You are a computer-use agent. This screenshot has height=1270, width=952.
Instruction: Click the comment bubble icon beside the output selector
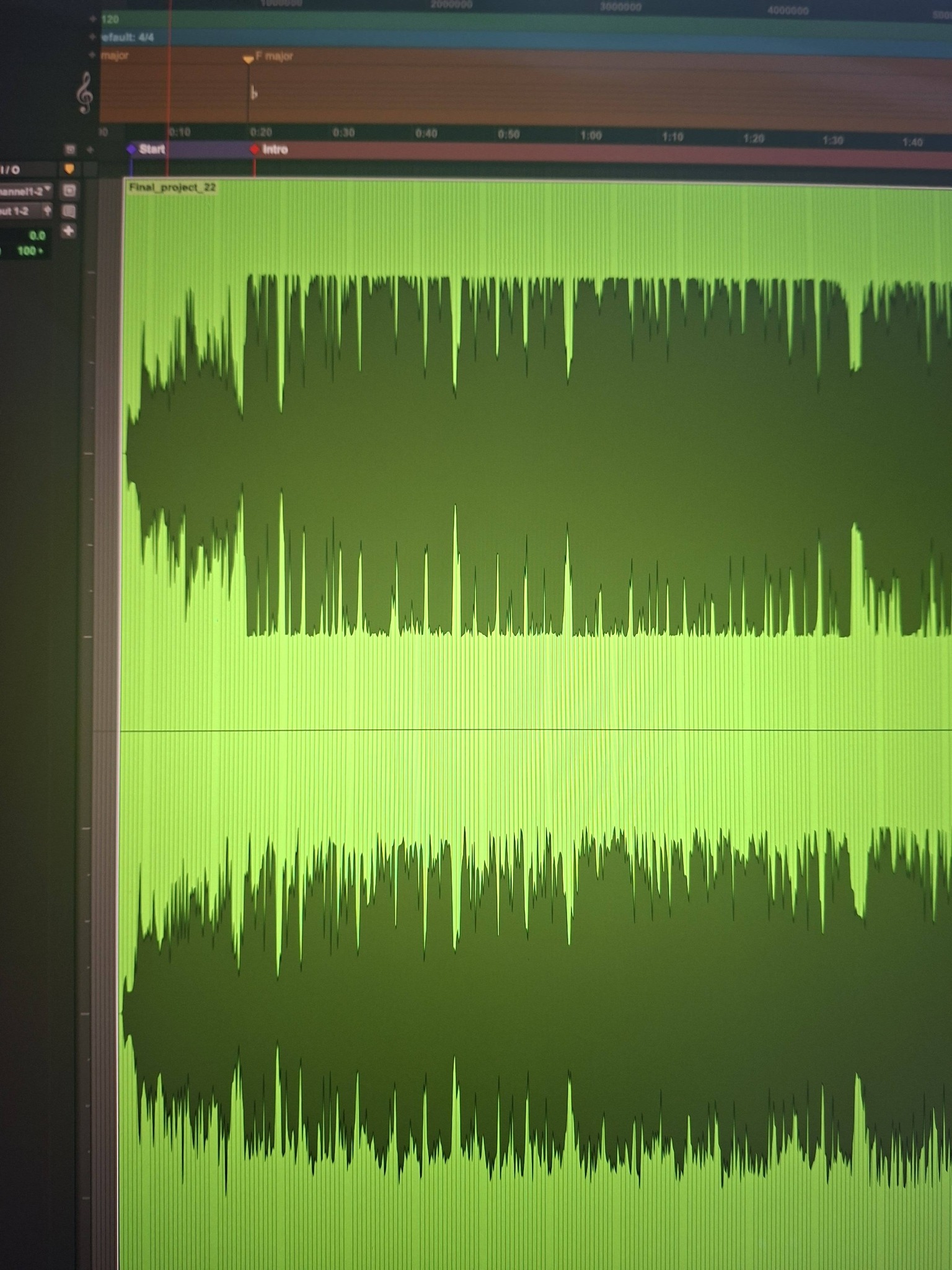click(69, 211)
